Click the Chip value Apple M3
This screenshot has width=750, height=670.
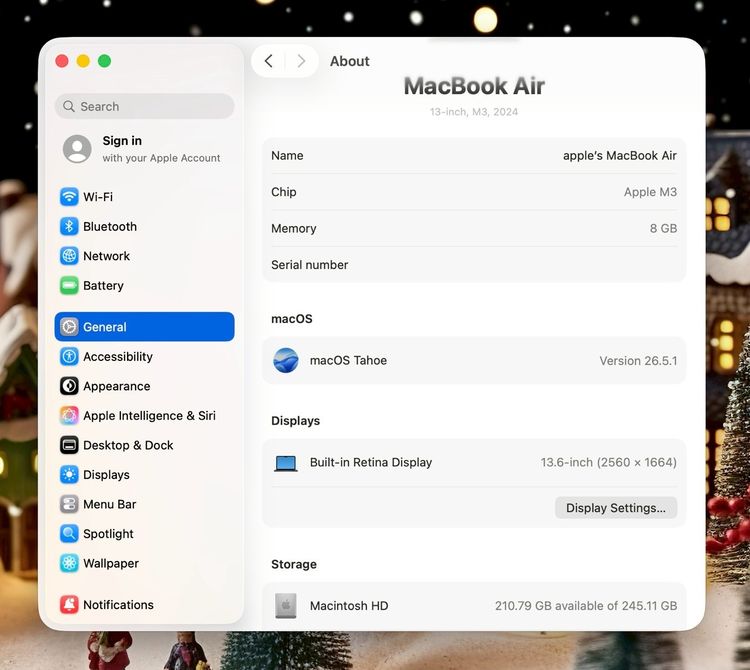pyautogui.click(x=650, y=192)
